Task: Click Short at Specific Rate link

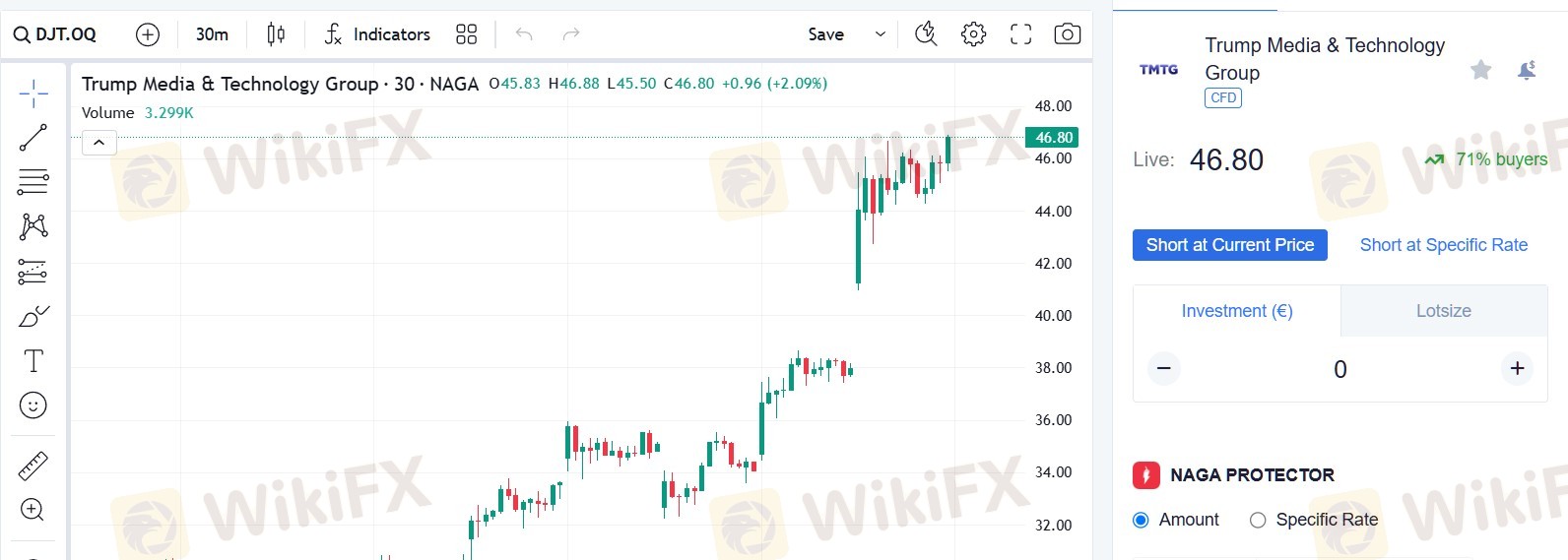Action: pyautogui.click(x=1443, y=245)
